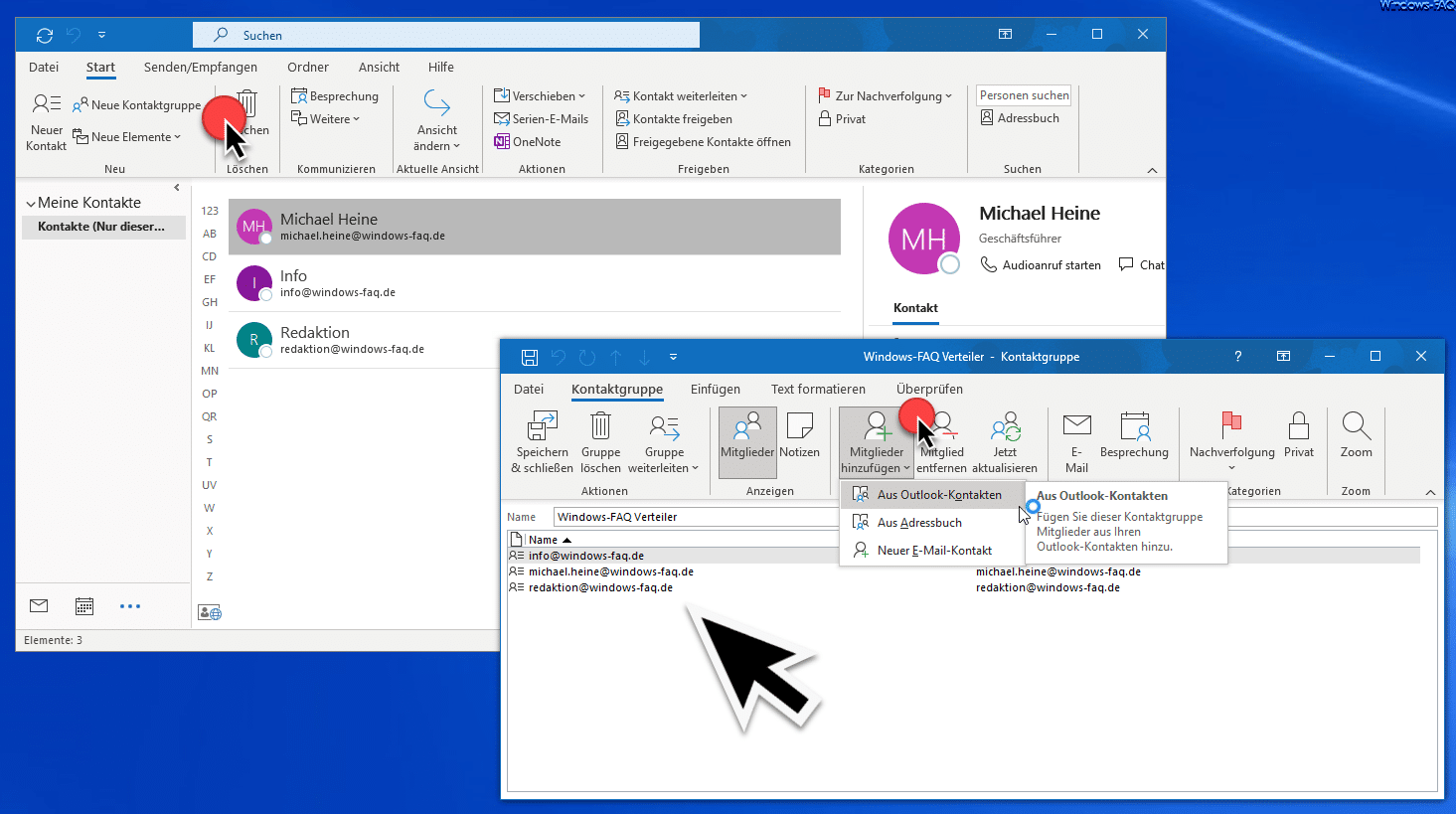The image size is (1456, 814).
Task: Open Zur Nachverfolgung dropdown
Action: tap(885, 96)
